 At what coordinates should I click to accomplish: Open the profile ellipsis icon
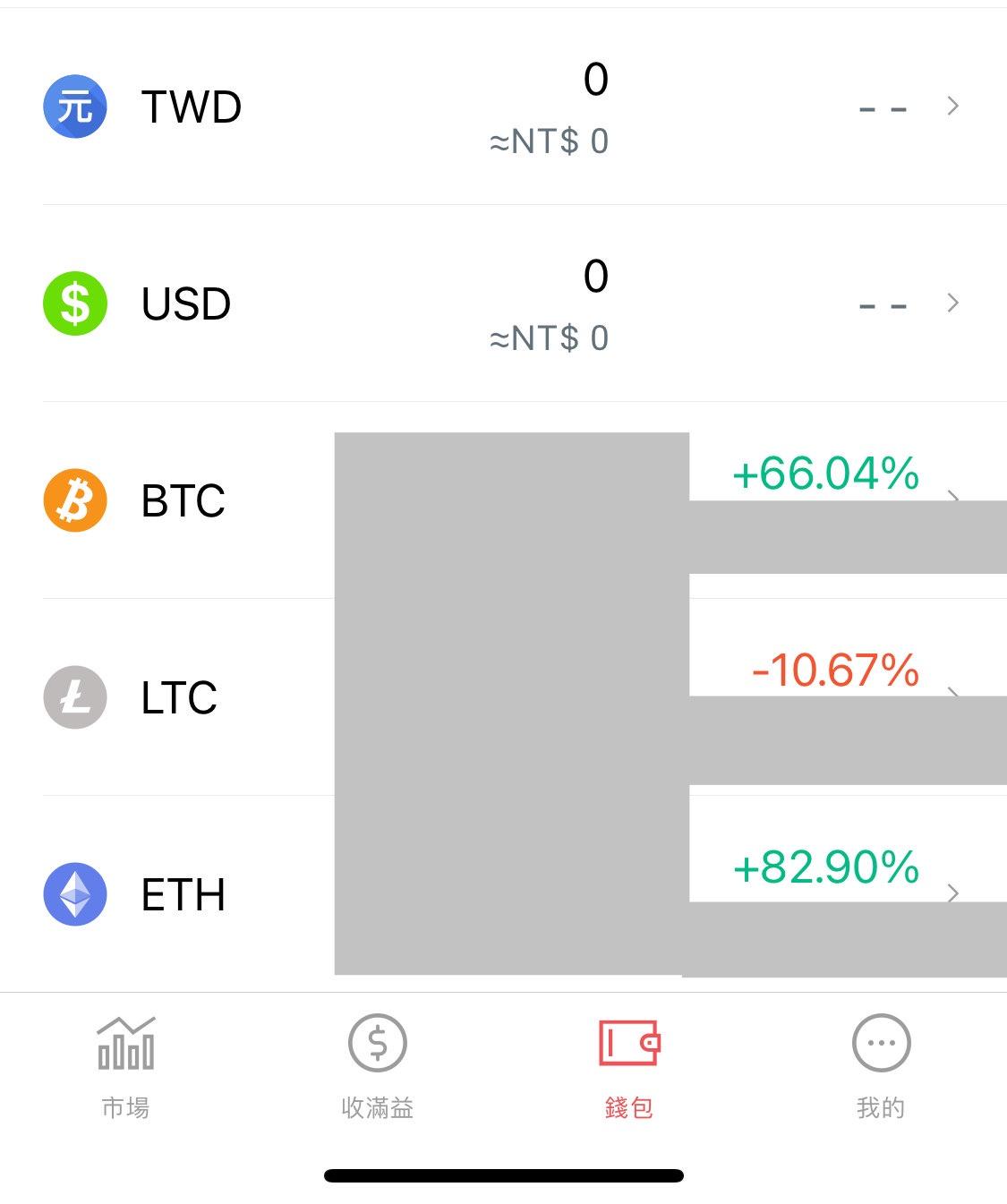881,1044
